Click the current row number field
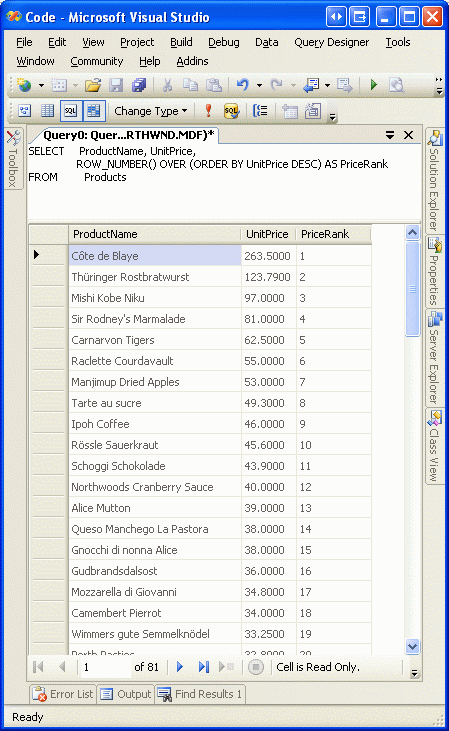Viewport: 449px width, 731px height. pyautogui.click(x=105, y=667)
